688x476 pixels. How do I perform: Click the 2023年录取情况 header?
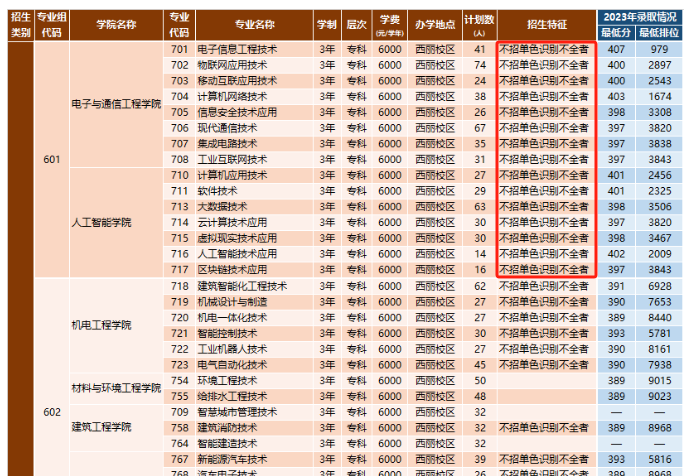pyautogui.click(x=640, y=18)
